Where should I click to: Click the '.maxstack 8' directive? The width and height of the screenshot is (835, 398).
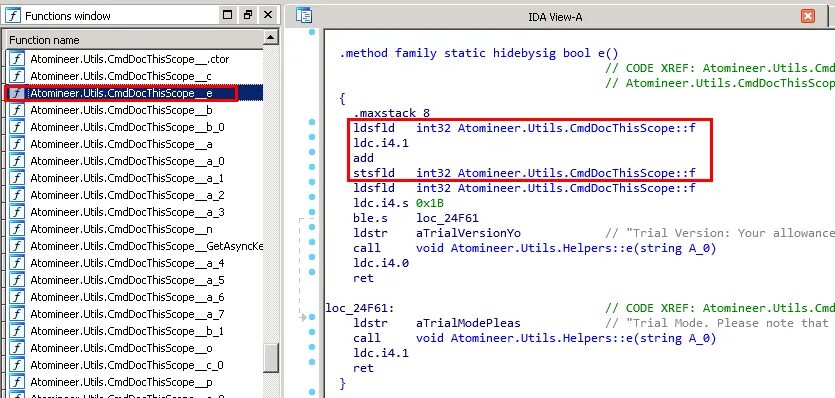[x=391, y=113]
